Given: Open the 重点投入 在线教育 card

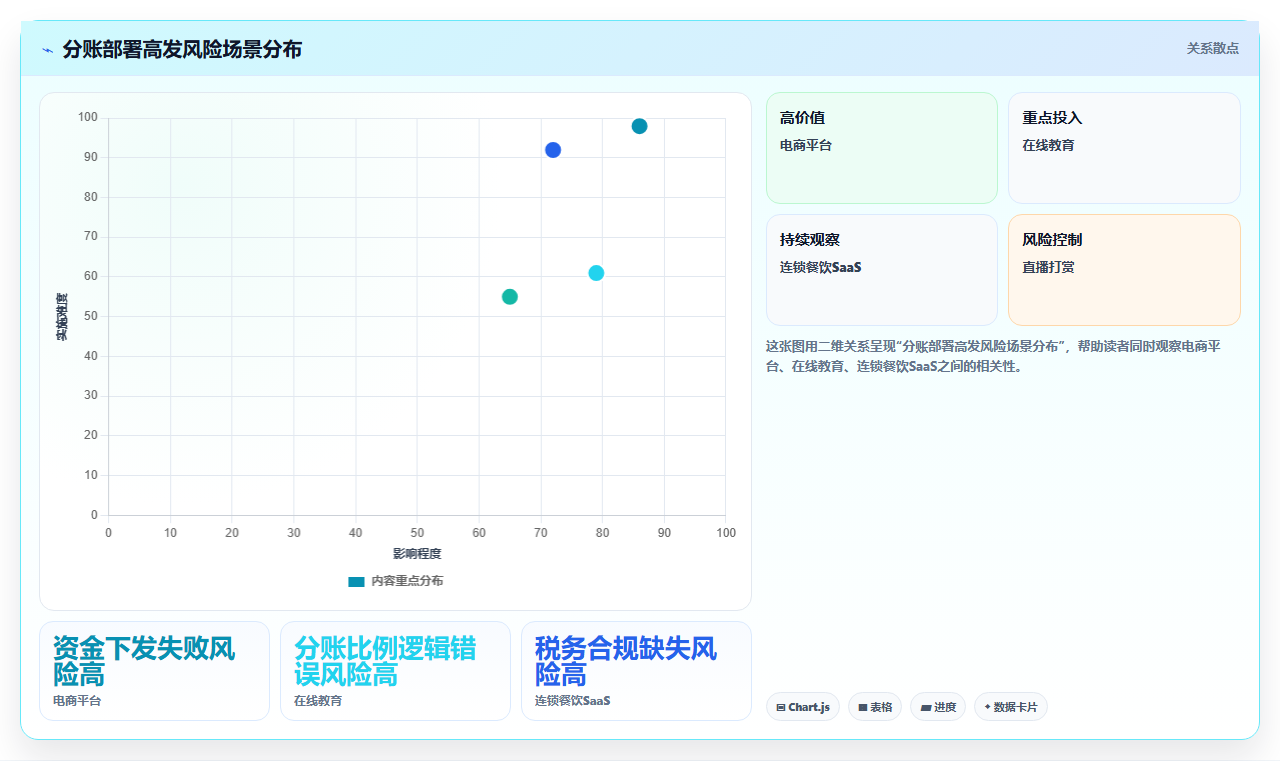Looking at the screenshot, I should pyautogui.click(x=1124, y=148).
